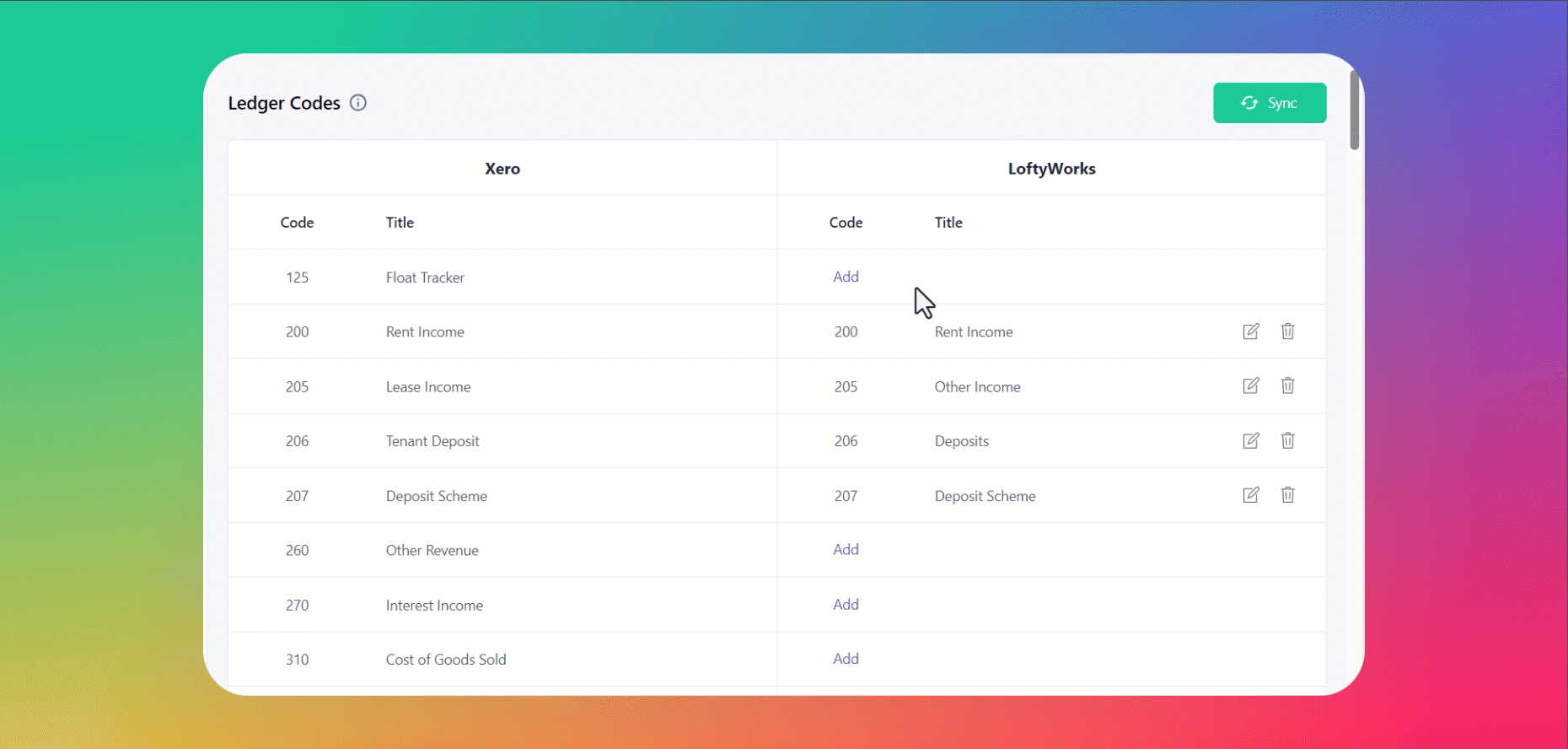Click the Ledger Codes heading
Image resolution: width=1568 pixels, height=749 pixels.
pos(284,103)
